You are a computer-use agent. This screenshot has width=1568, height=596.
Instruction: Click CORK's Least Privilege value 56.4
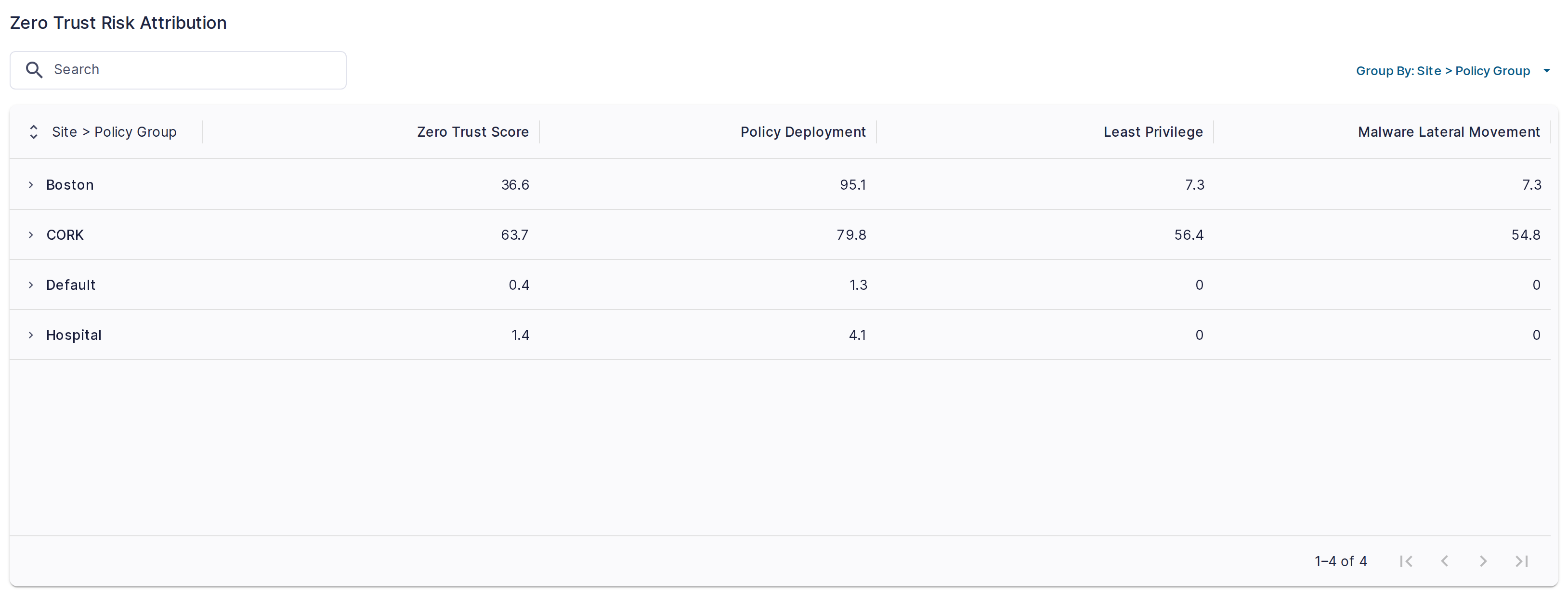1189,235
